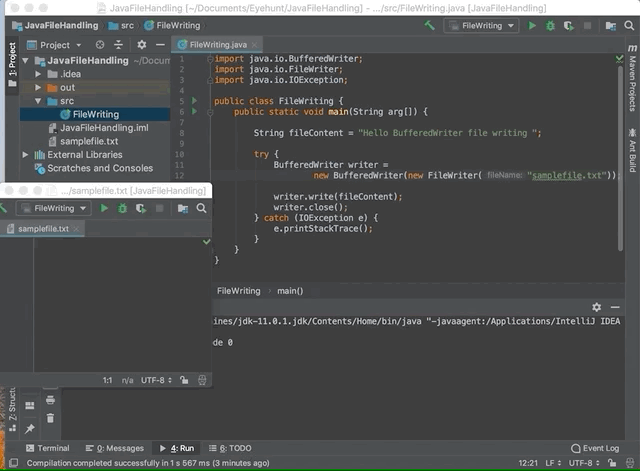Screen dimensions: 640x471
Task: Open the 6: TODO tool window tab
Action: (x=230, y=448)
